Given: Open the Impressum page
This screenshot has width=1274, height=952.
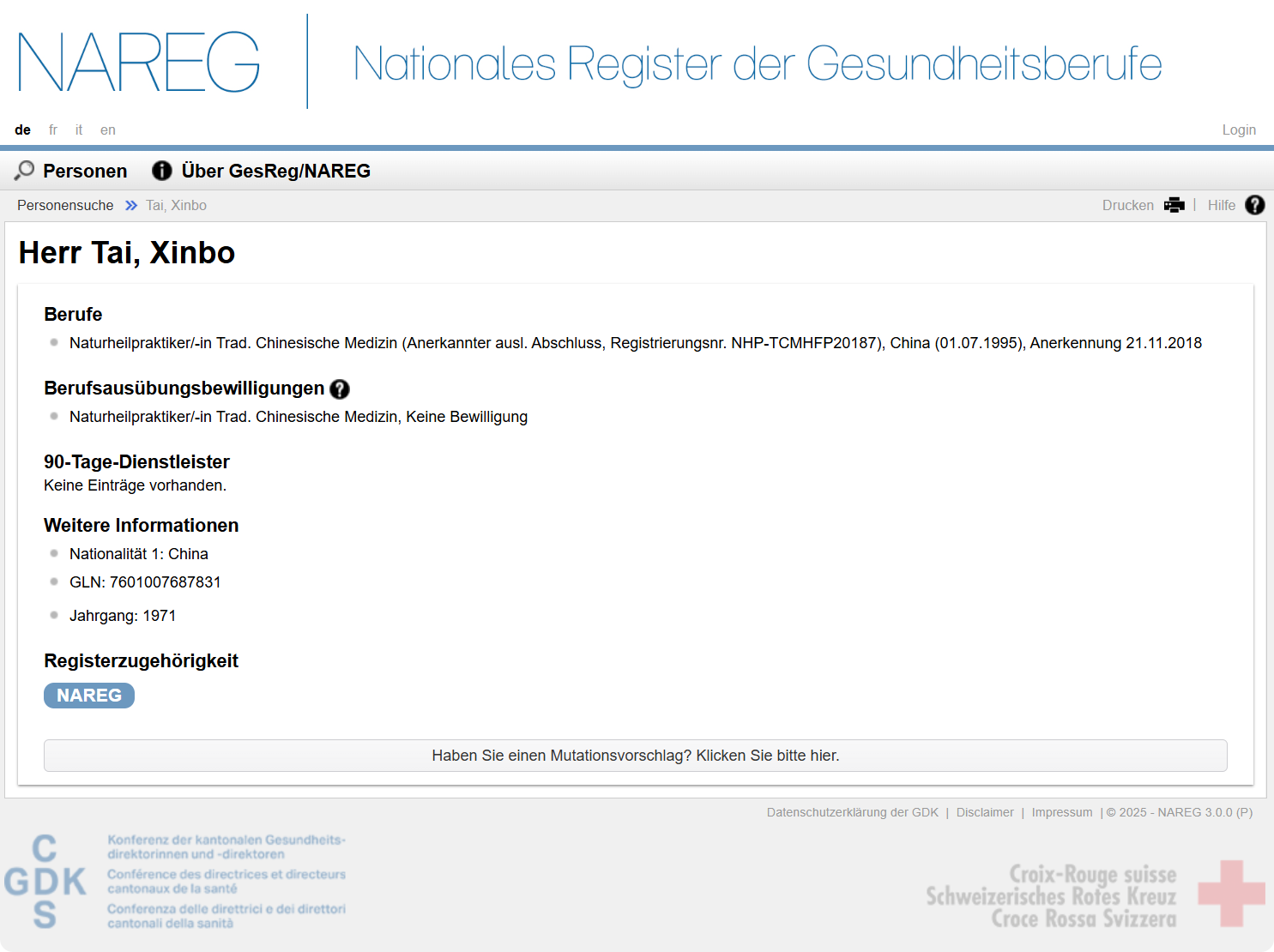Looking at the screenshot, I should click(1062, 812).
